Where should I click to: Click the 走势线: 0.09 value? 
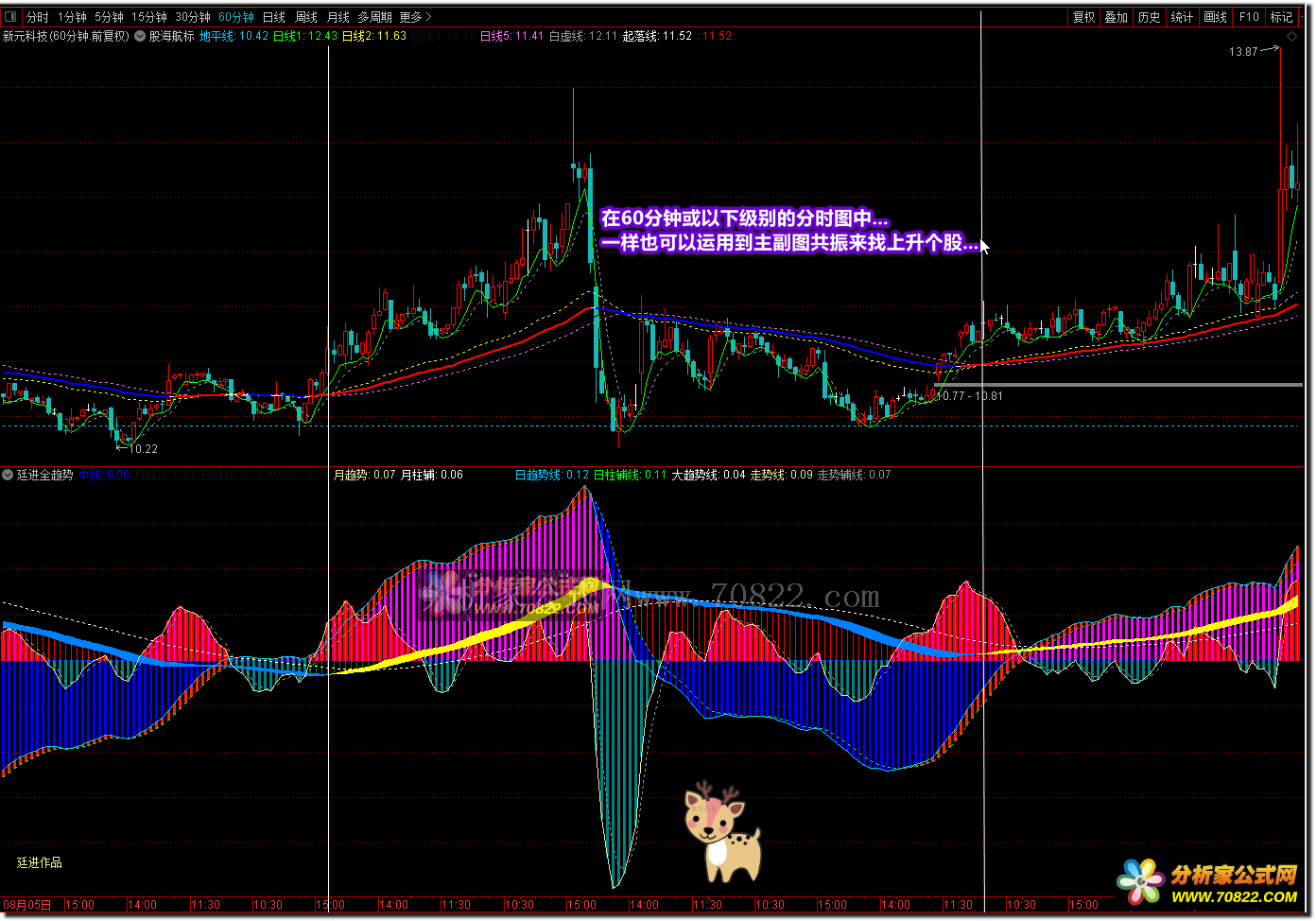[782, 475]
